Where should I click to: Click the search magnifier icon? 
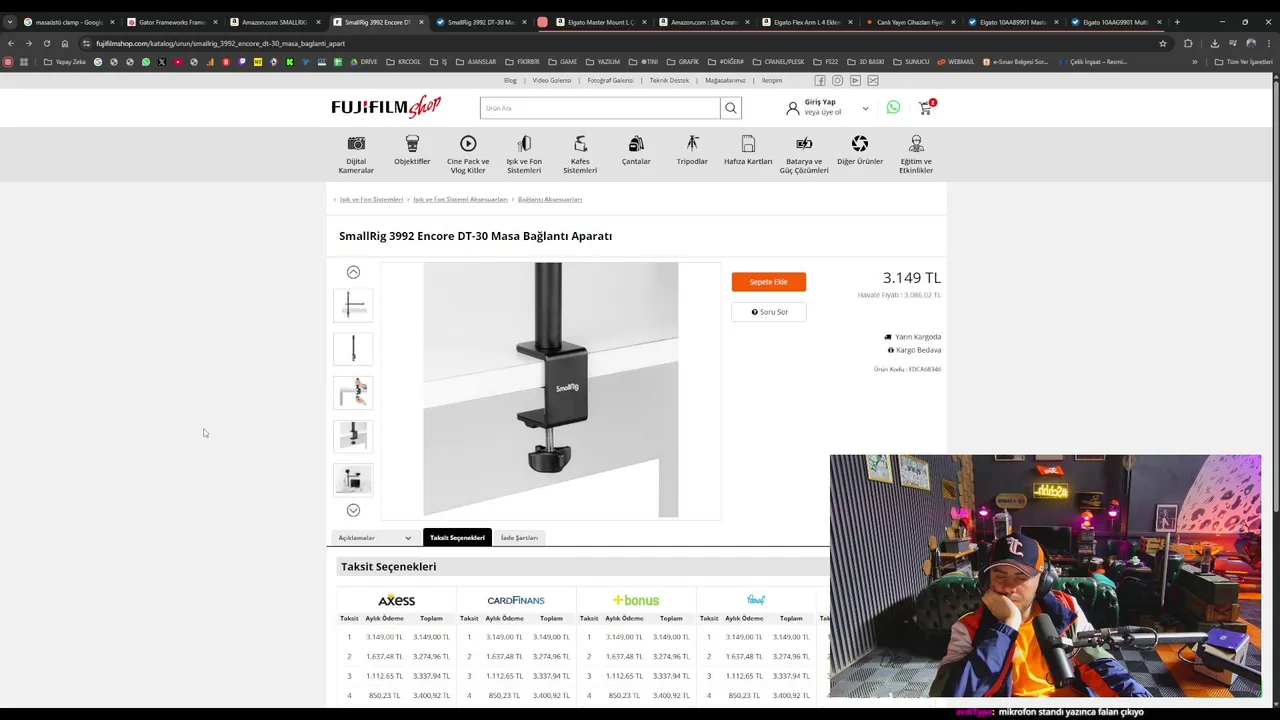(731, 108)
